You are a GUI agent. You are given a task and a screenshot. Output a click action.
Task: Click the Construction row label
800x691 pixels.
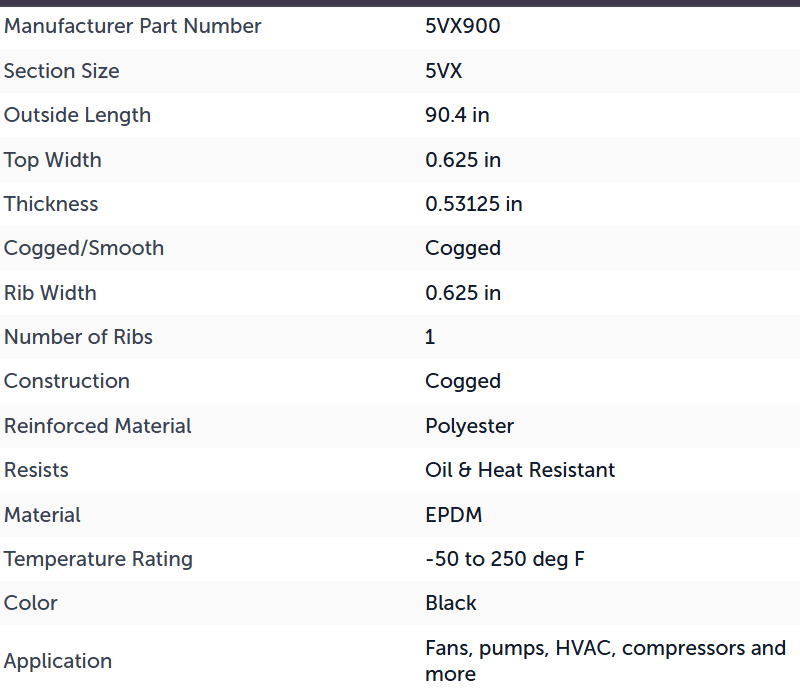[67, 381]
